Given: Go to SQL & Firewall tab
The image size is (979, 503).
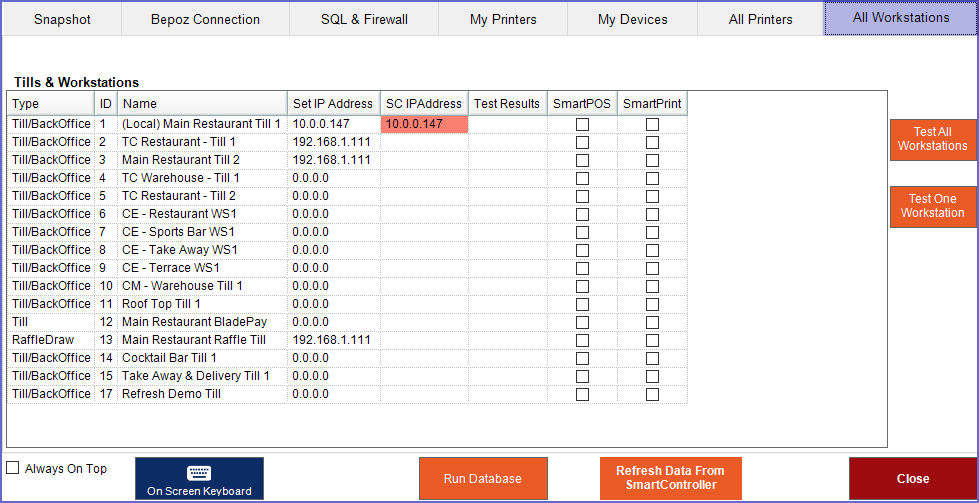Looking at the screenshot, I should tap(364, 19).
